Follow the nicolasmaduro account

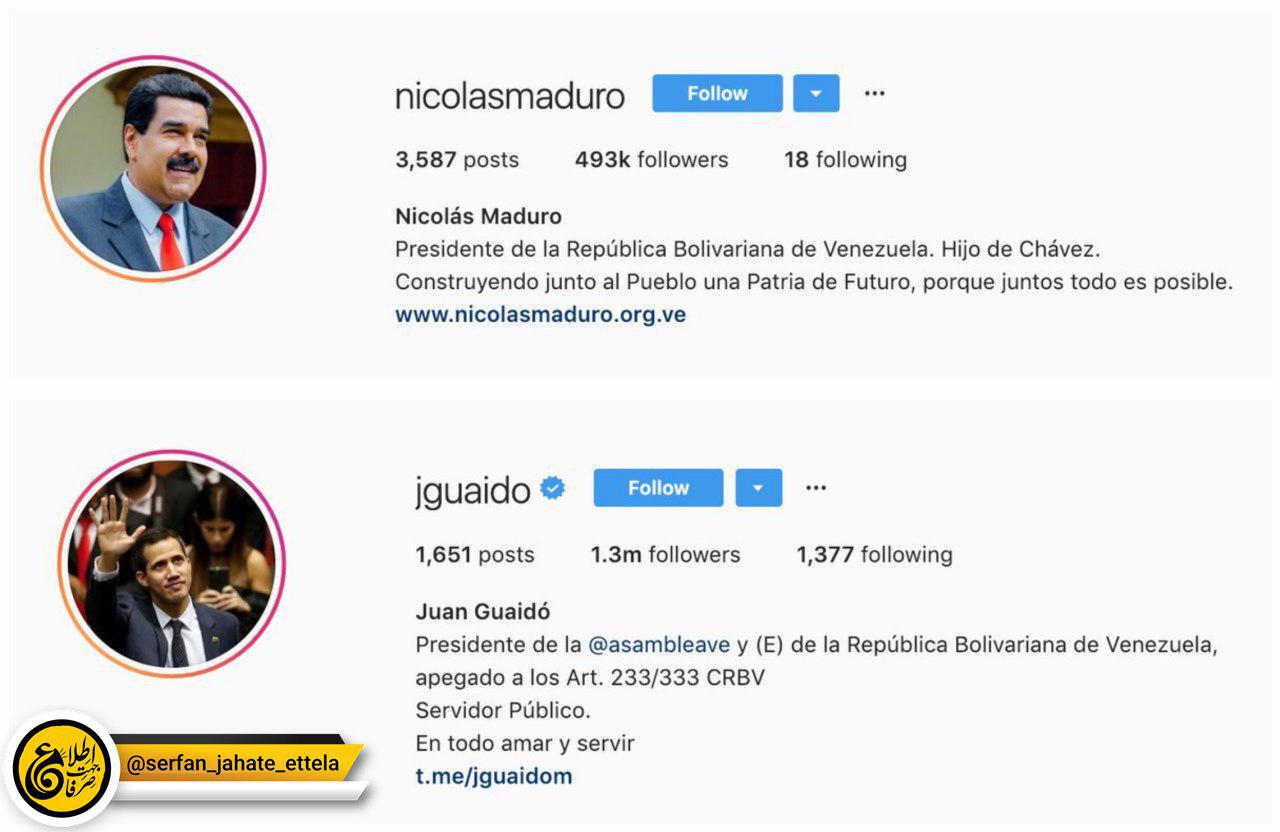(x=717, y=93)
